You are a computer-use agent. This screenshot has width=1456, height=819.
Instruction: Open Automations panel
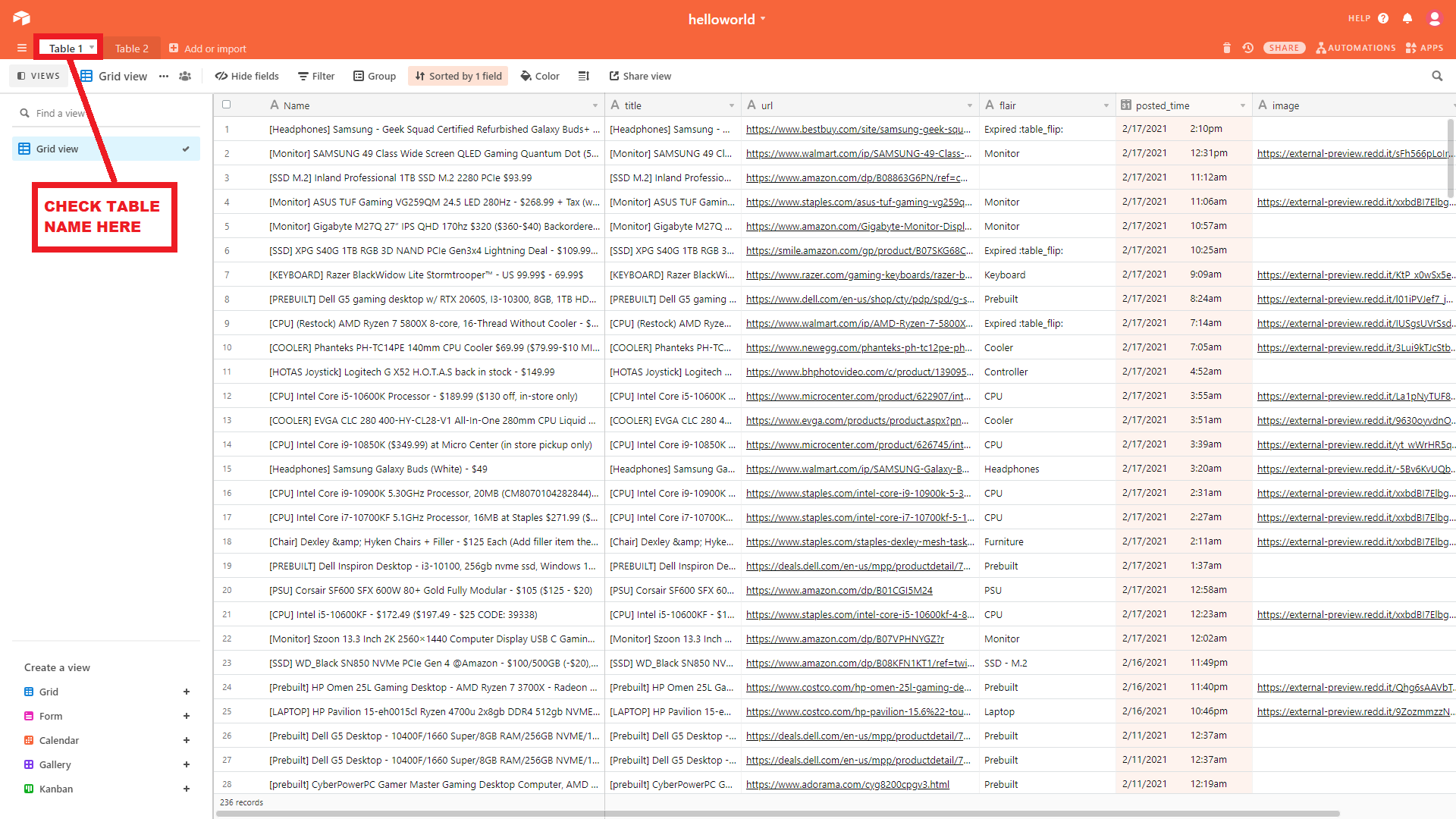point(1356,48)
